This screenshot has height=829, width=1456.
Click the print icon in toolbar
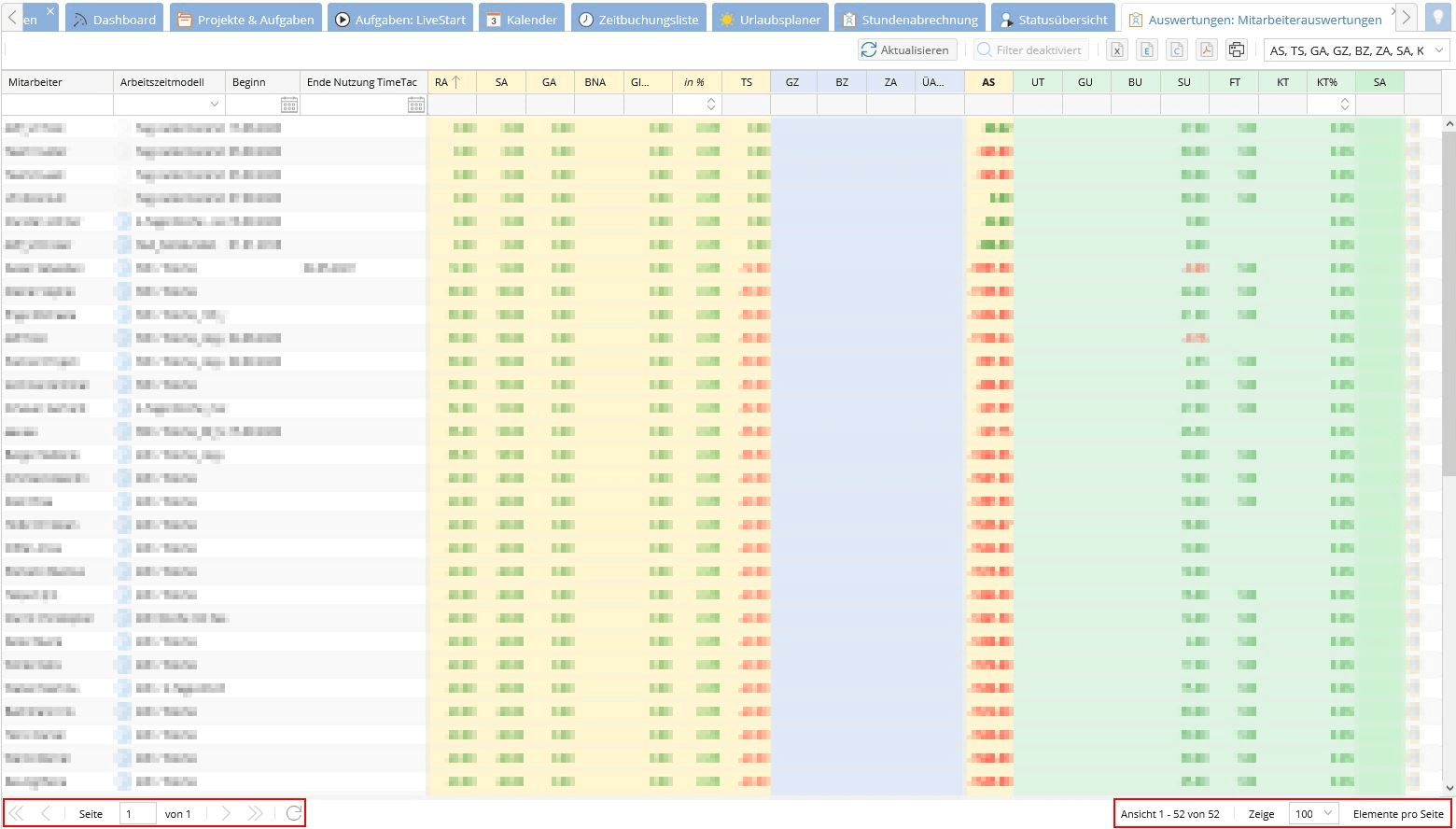click(1237, 50)
